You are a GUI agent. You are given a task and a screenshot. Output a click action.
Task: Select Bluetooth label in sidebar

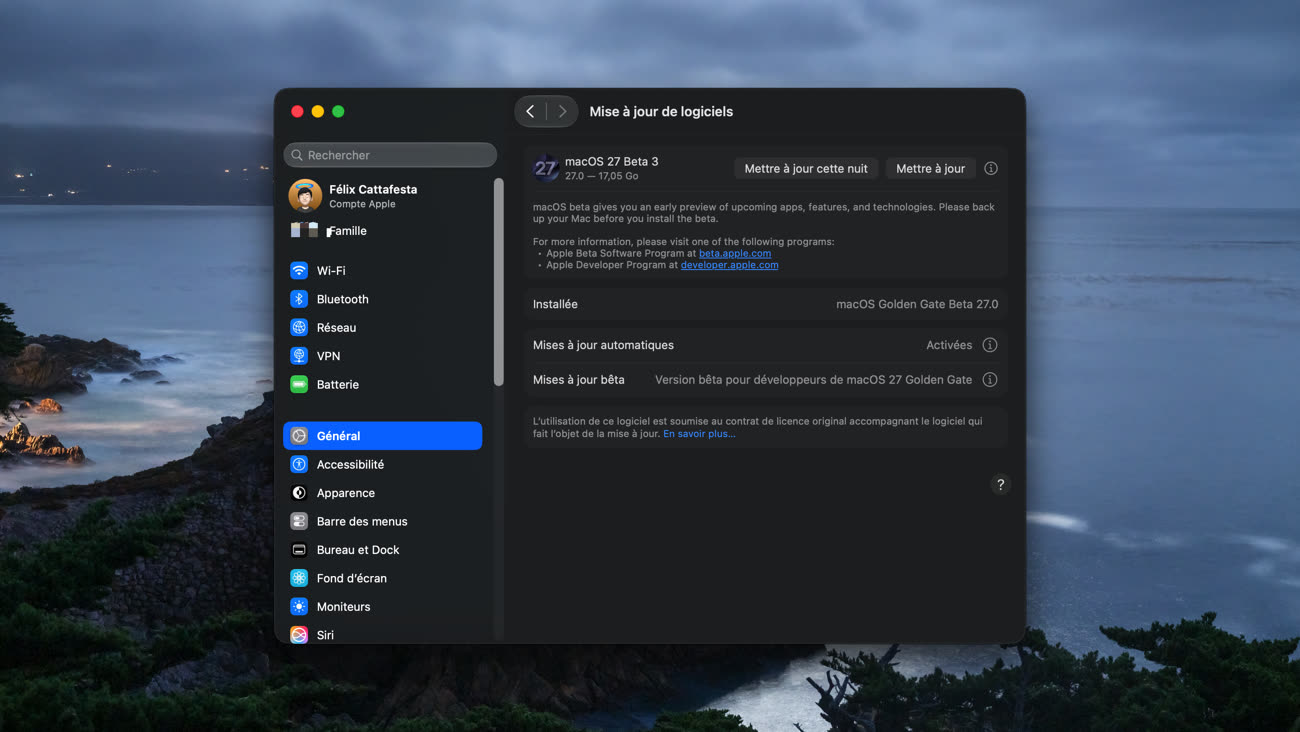343,299
